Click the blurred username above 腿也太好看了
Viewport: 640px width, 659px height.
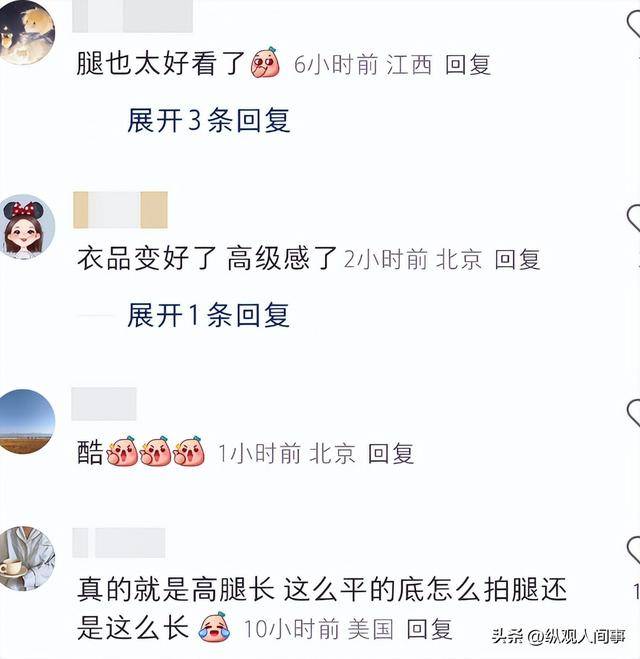coord(132,16)
